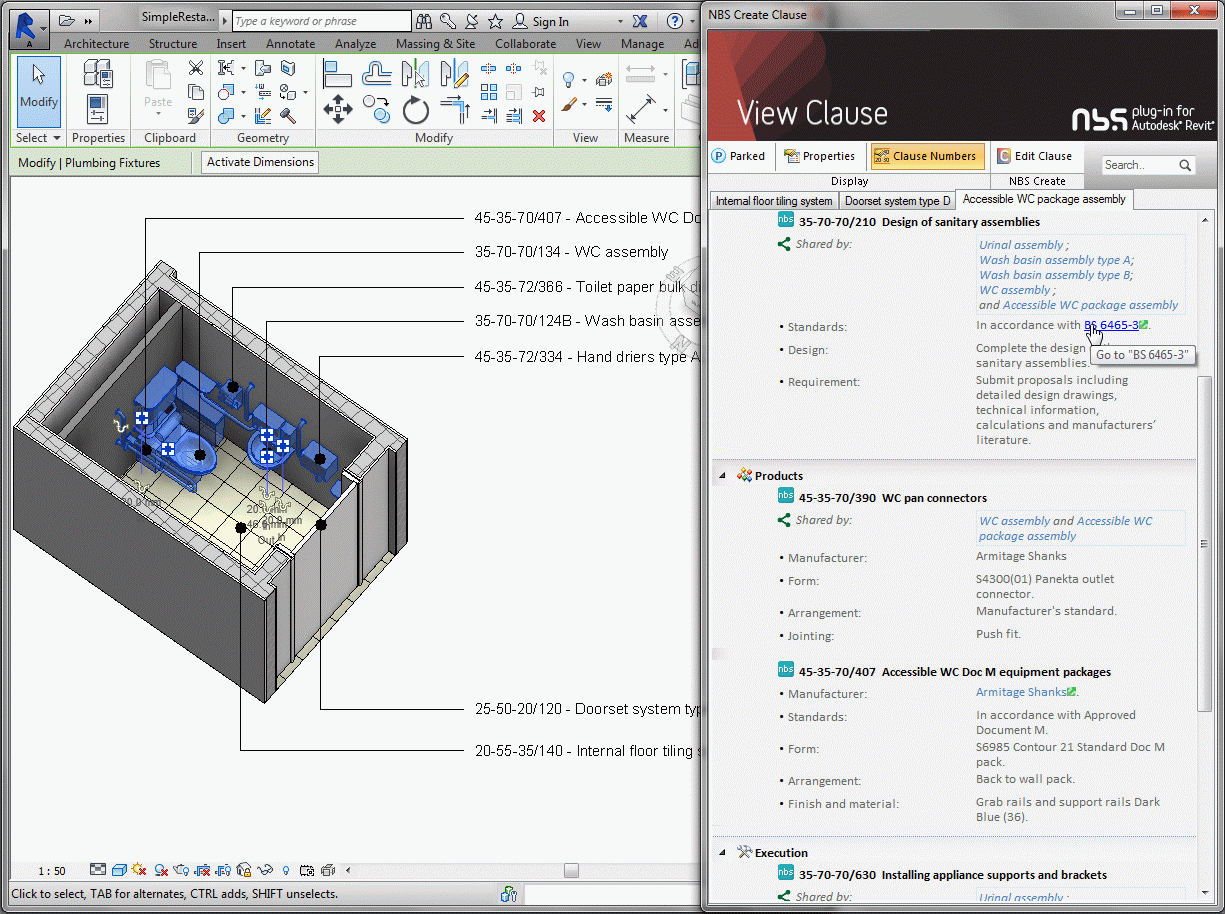Click the red Delete icon in ribbon
Image resolution: width=1225 pixels, height=914 pixels.
539,115
